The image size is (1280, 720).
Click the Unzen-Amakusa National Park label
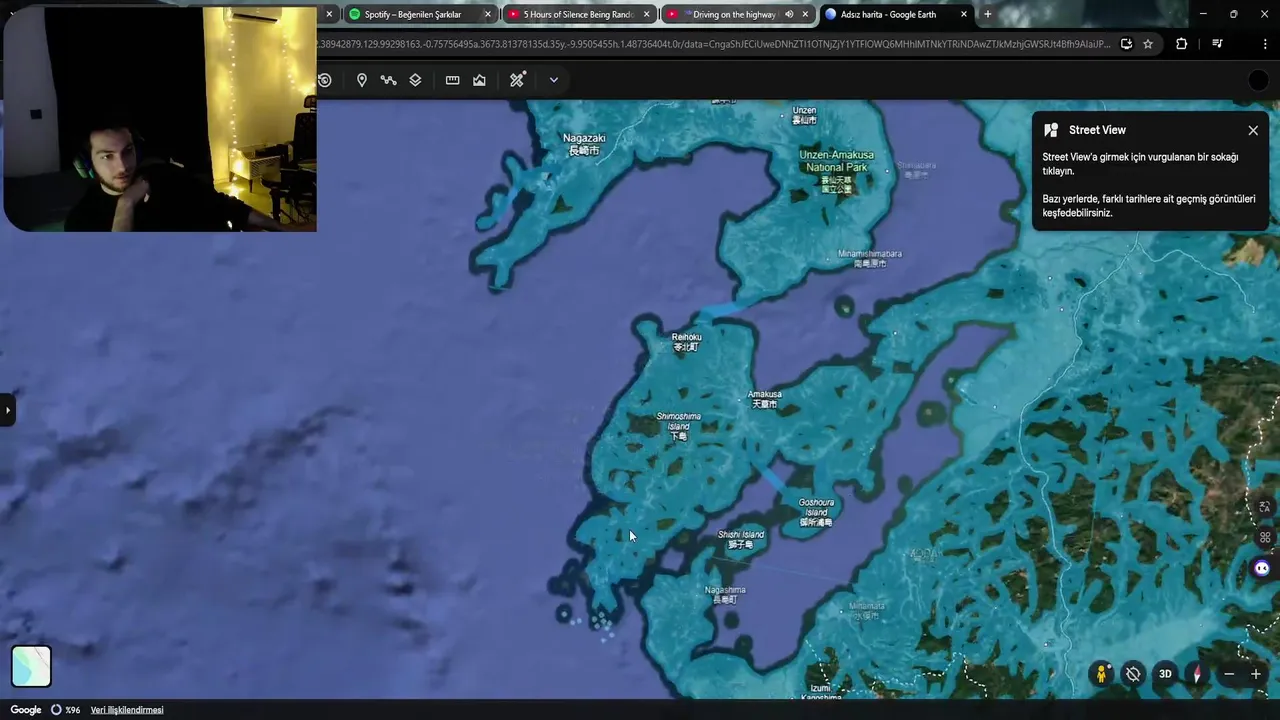(837, 171)
